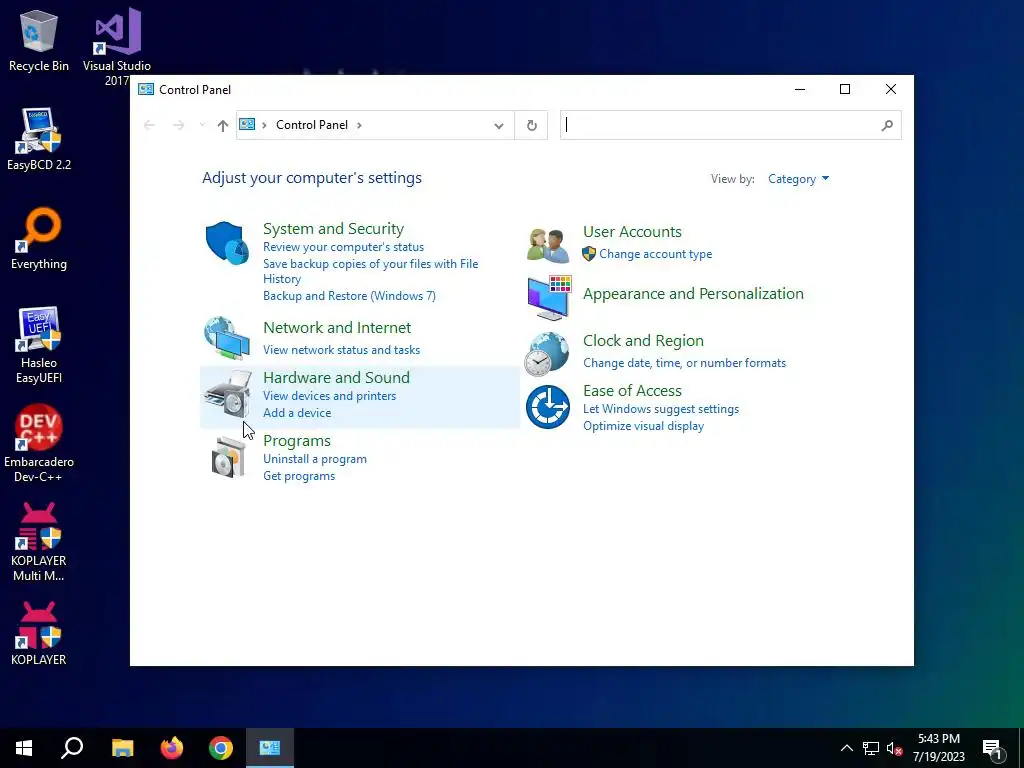The width and height of the screenshot is (1024, 768).
Task: Open the recent locations dropdown arrow
Action: click(x=202, y=125)
